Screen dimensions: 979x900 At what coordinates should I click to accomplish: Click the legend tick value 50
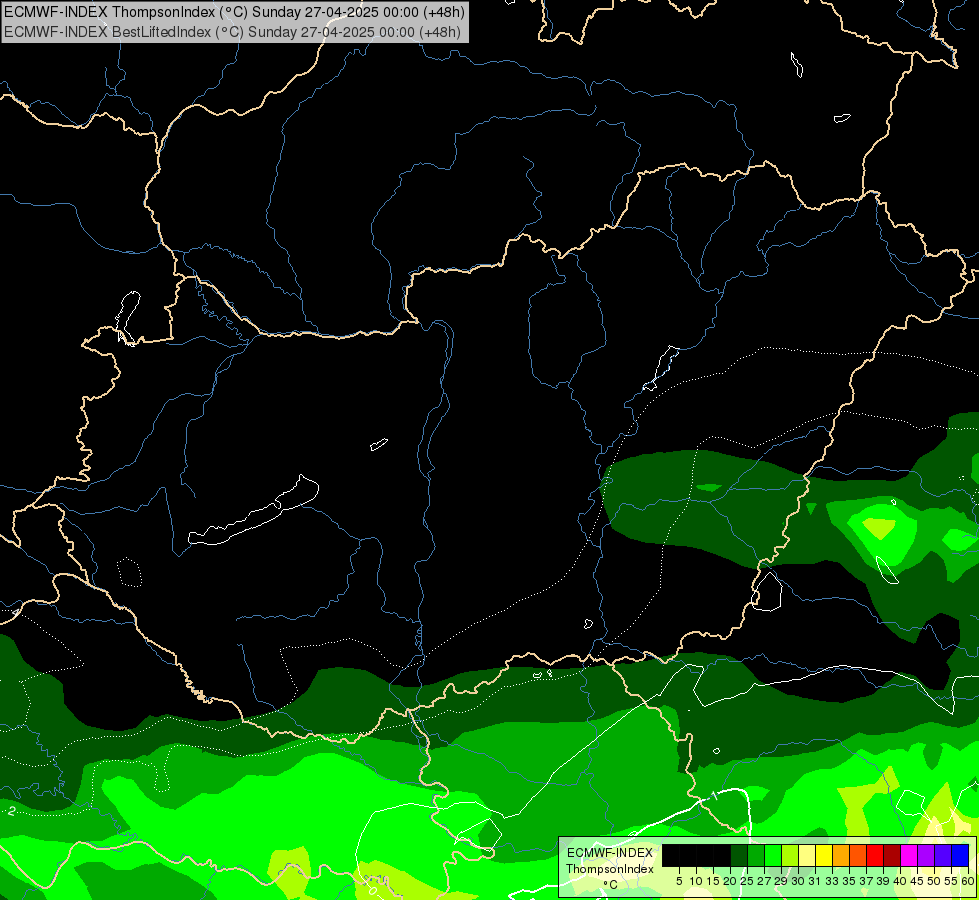point(933,881)
